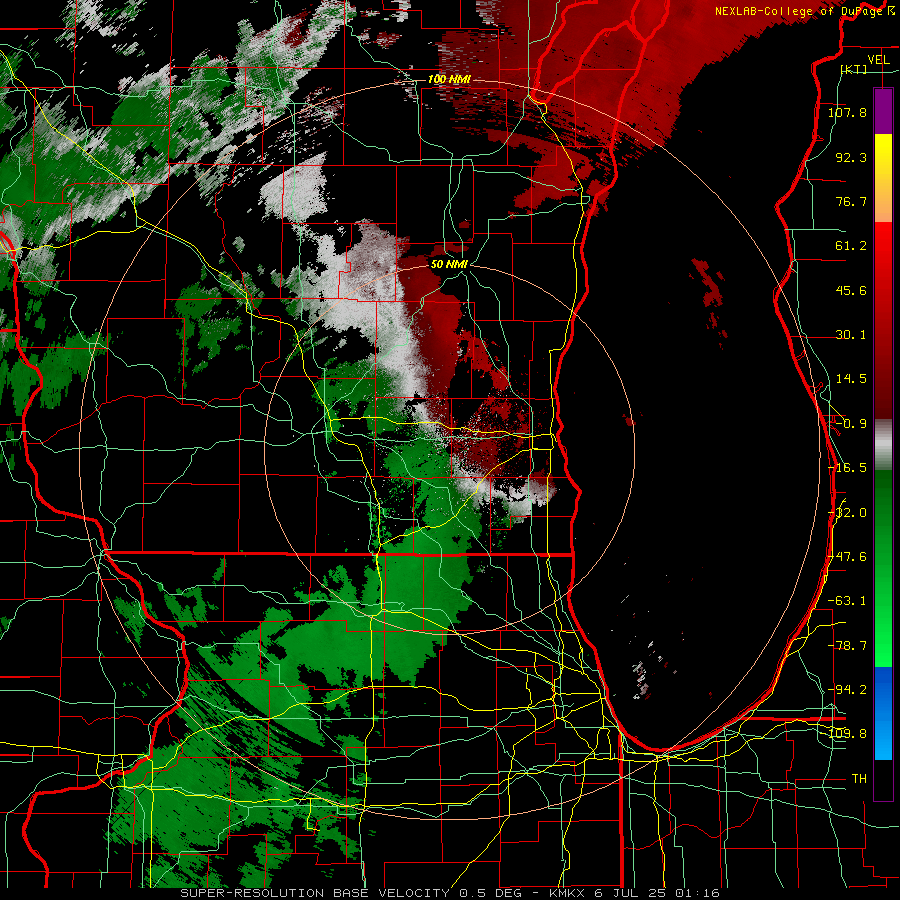900x900 pixels.
Task: Select the -32.0 scale value
Action: 848,513
